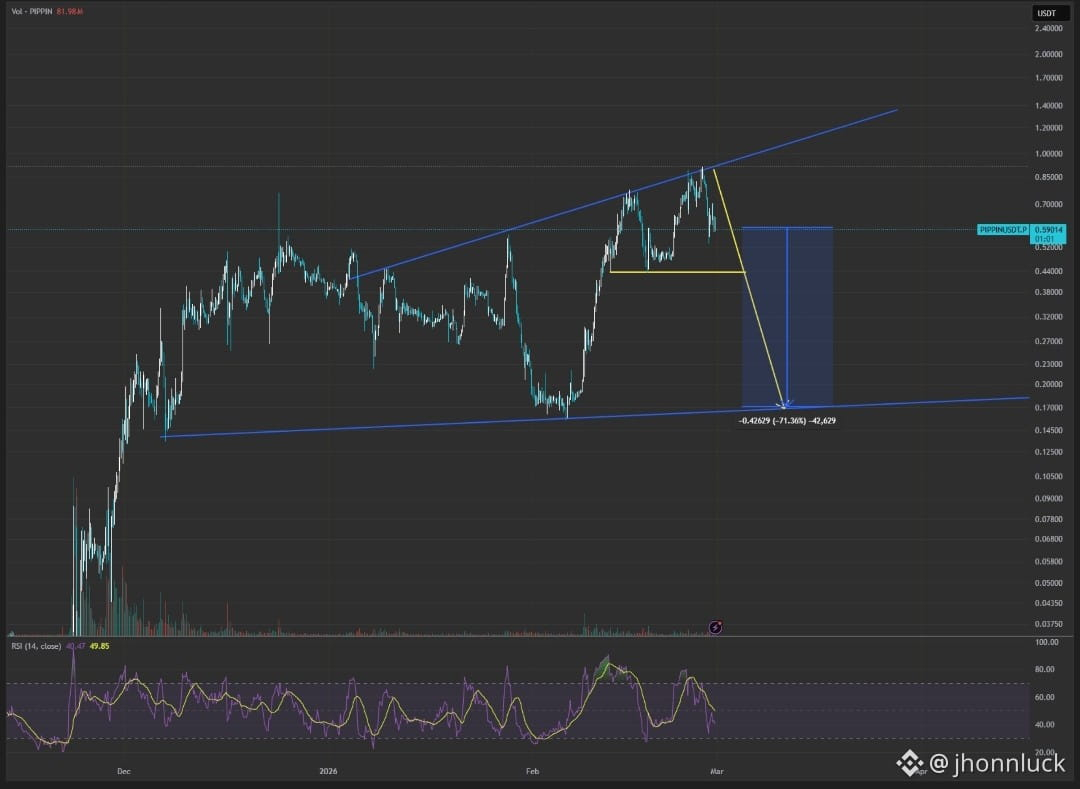
Task: Click the 2.40000 price scale value
Action: (1048, 28)
